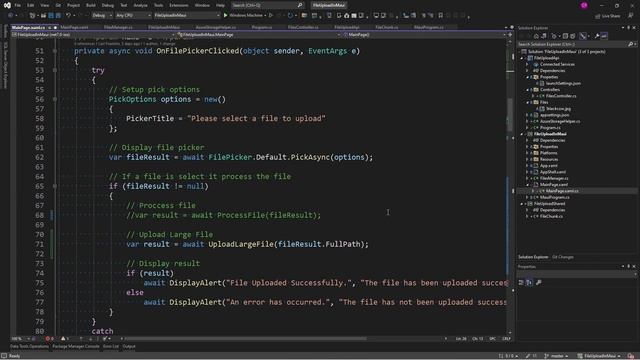Click the bookmark toolbar icon
This screenshot has width=640, height=360.
click(x=440, y=16)
